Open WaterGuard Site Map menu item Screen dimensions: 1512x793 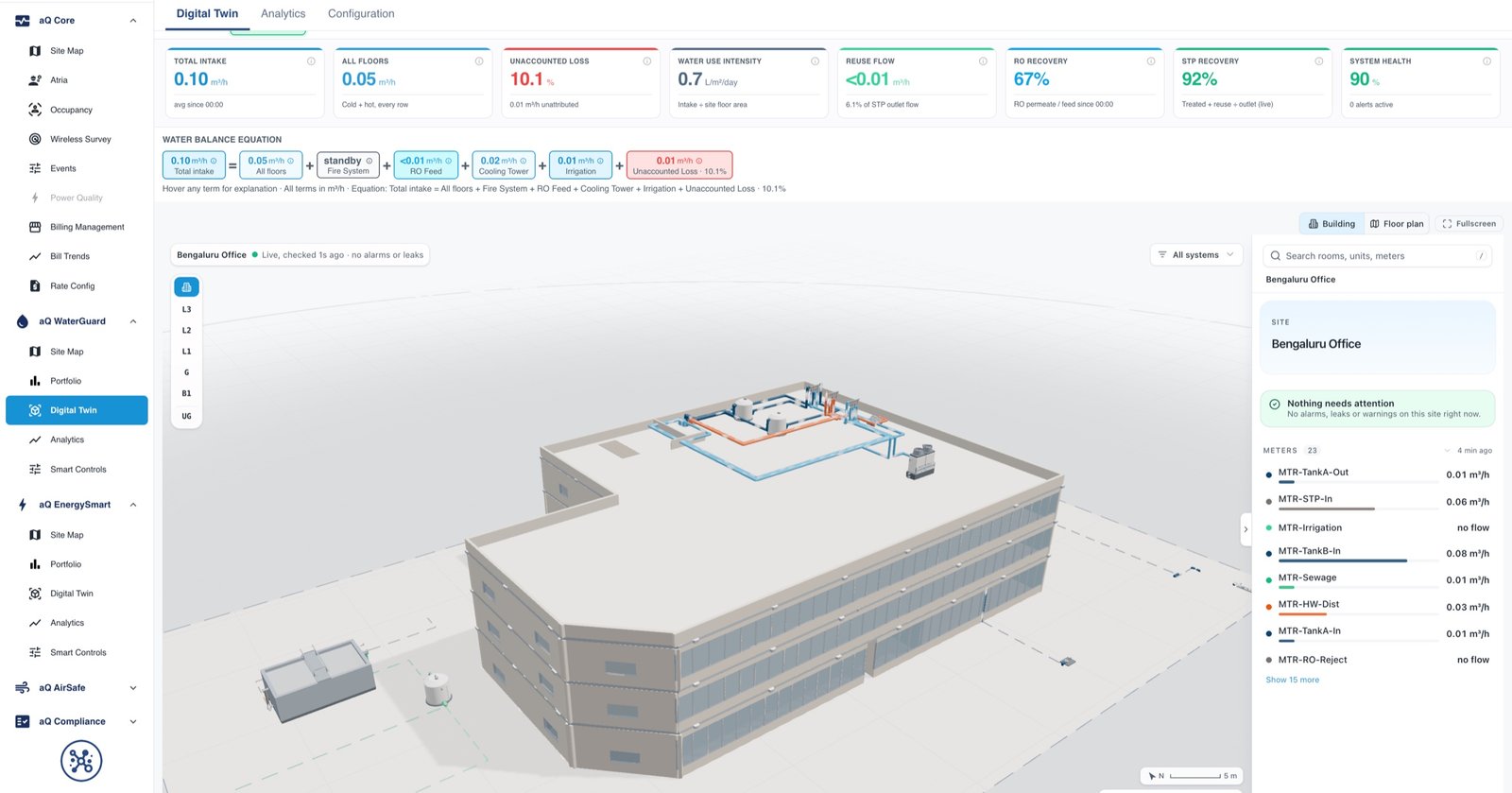(77, 352)
